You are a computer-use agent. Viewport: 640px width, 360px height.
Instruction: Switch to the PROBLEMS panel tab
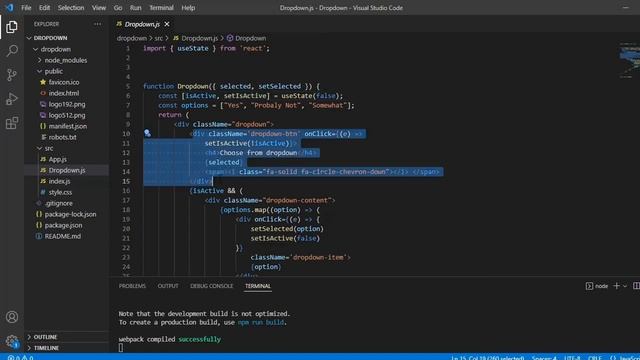(132, 286)
